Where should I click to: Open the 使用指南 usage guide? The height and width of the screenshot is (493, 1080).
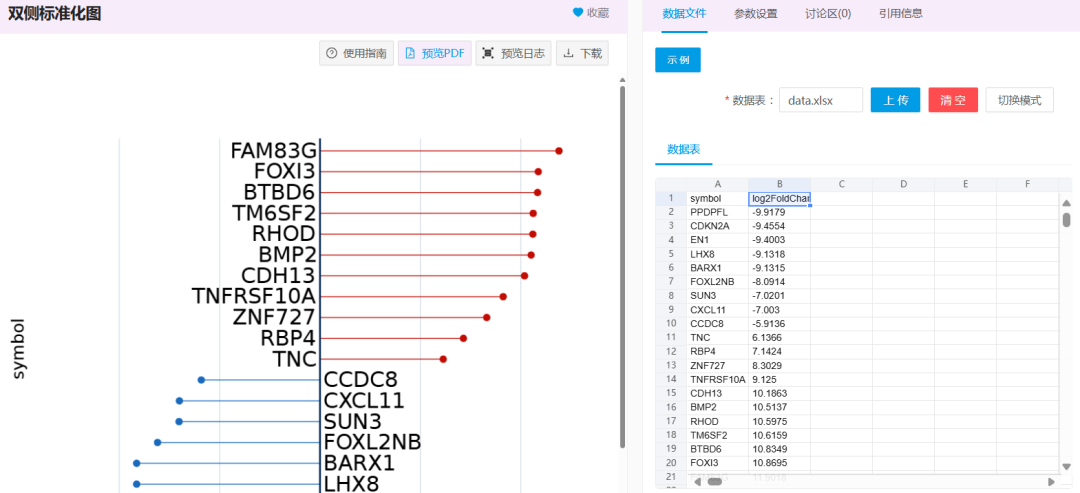coord(357,53)
